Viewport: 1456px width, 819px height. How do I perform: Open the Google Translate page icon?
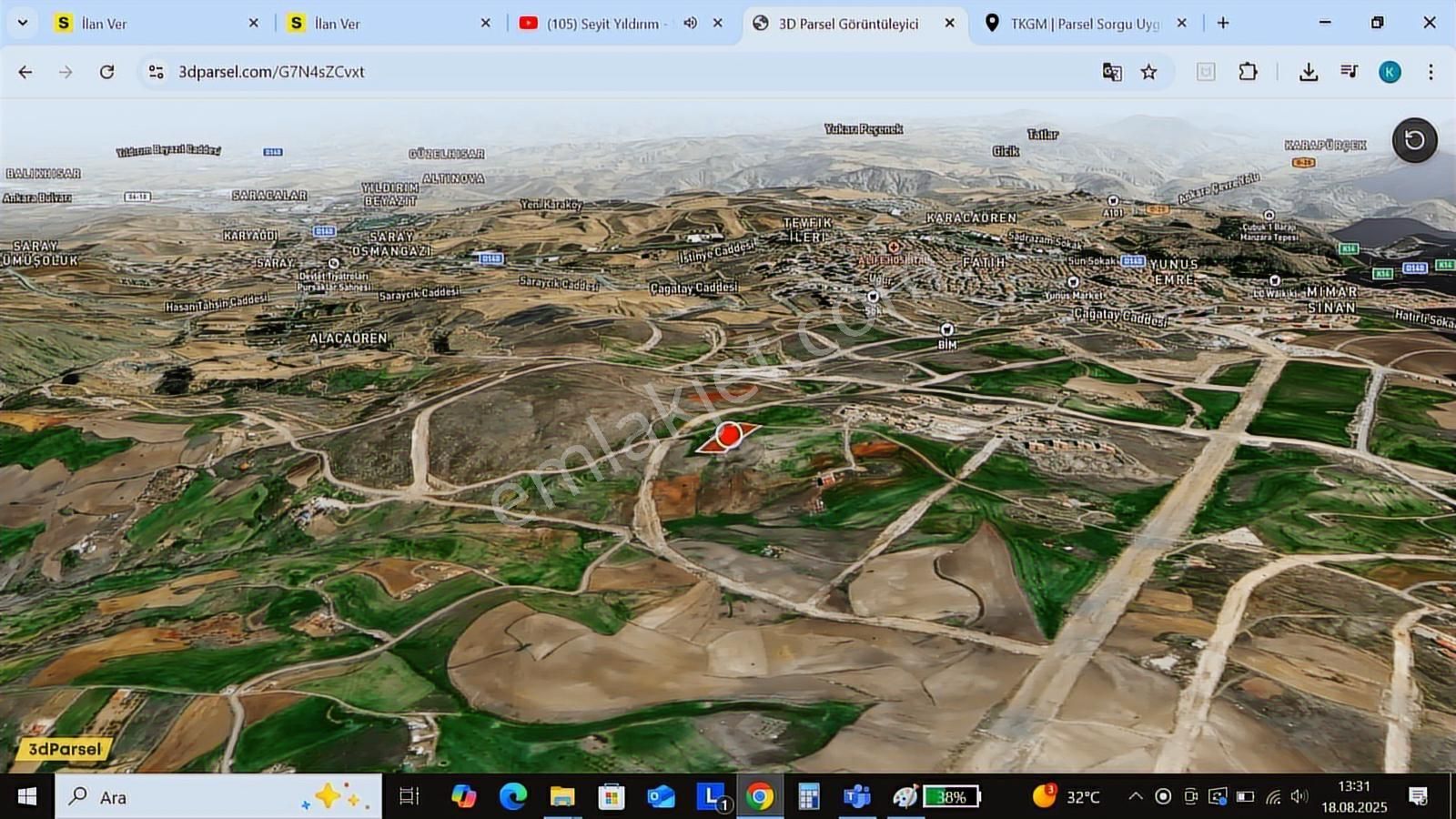pos(1111,72)
